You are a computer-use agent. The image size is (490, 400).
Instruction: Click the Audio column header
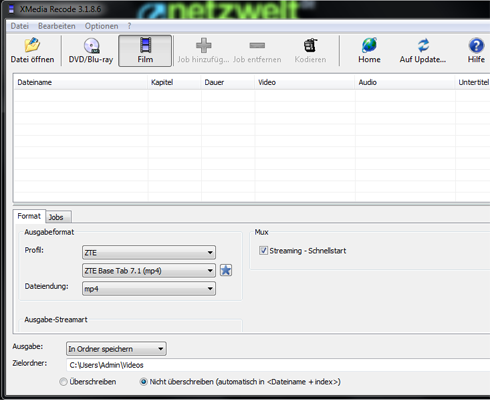pyautogui.click(x=405, y=82)
